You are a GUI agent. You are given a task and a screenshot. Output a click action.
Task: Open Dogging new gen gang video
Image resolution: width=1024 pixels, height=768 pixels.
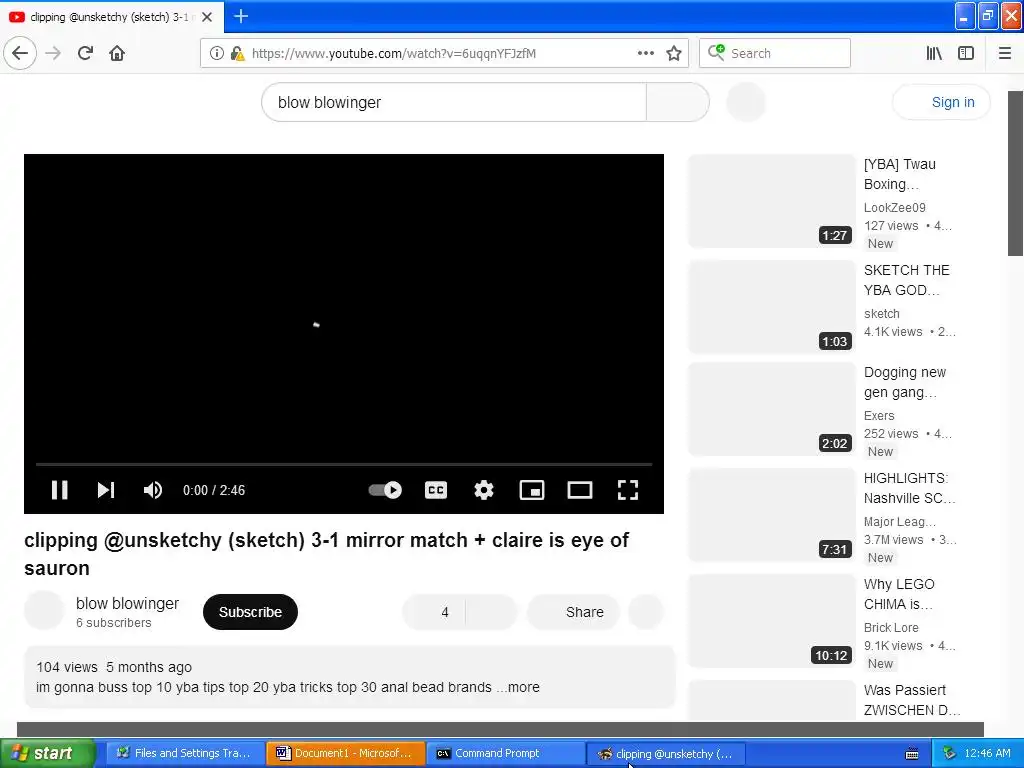tap(904, 382)
